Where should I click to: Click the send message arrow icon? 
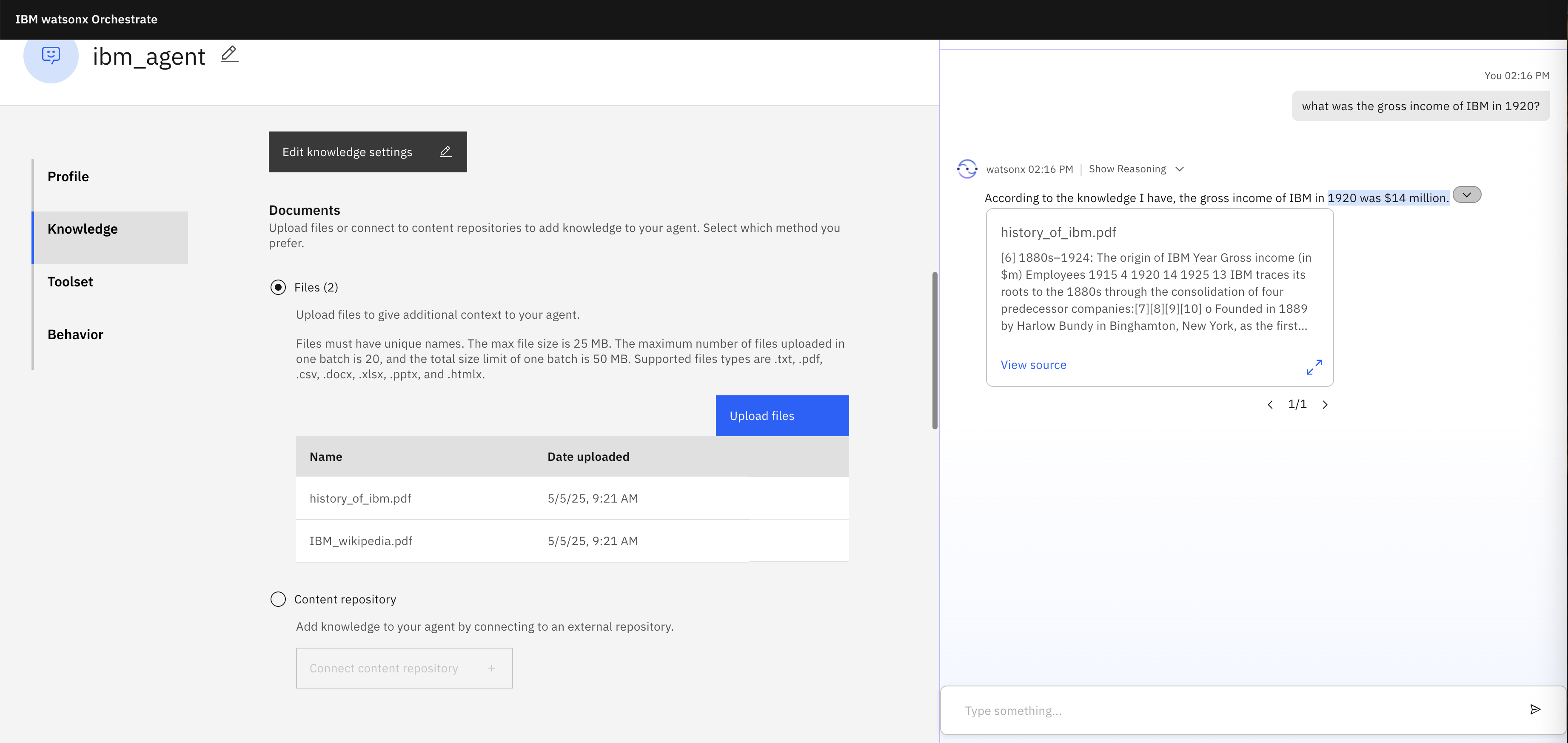[x=1535, y=709]
